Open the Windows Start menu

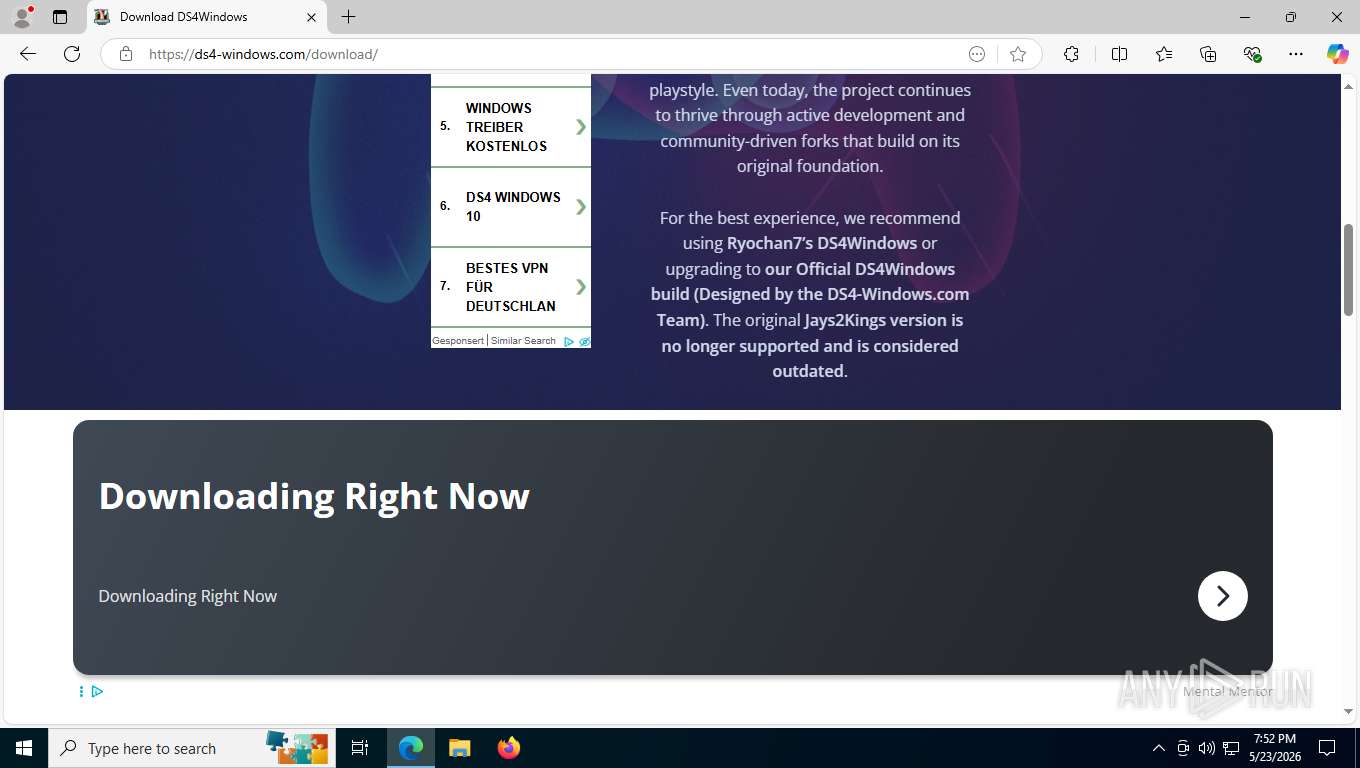[x=24, y=748]
